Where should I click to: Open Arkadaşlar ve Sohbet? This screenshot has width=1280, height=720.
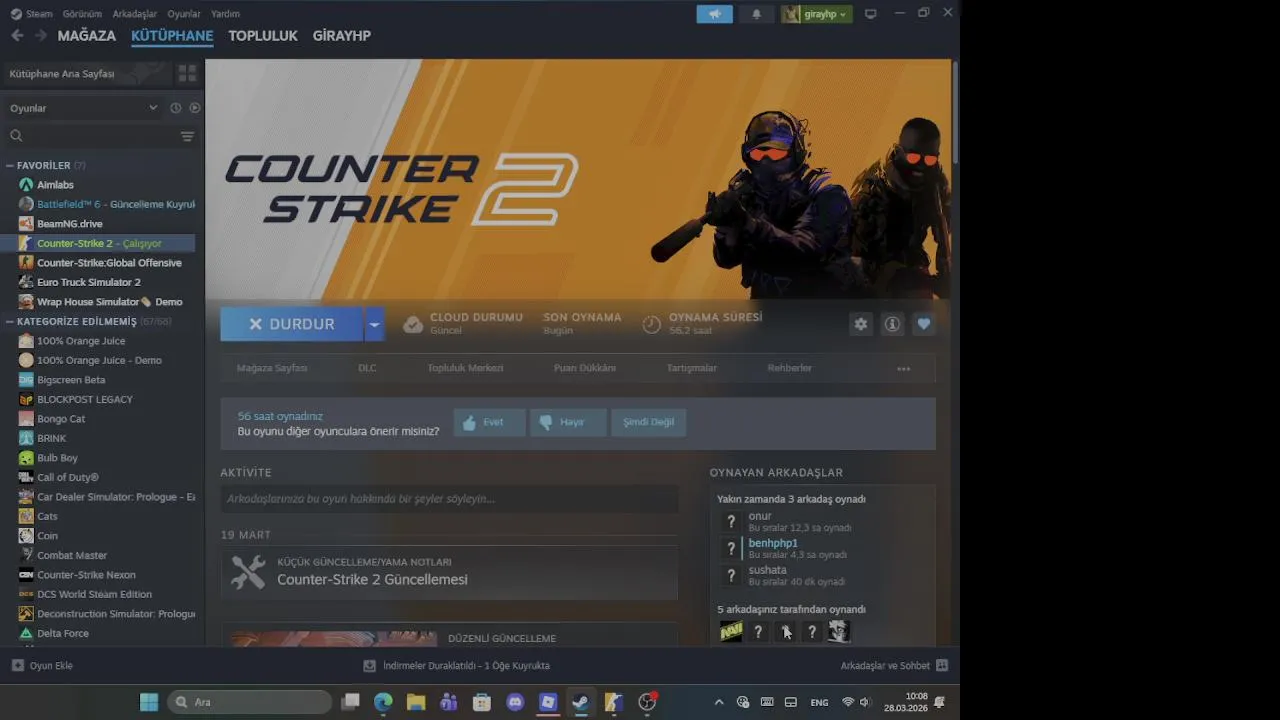point(894,666)
